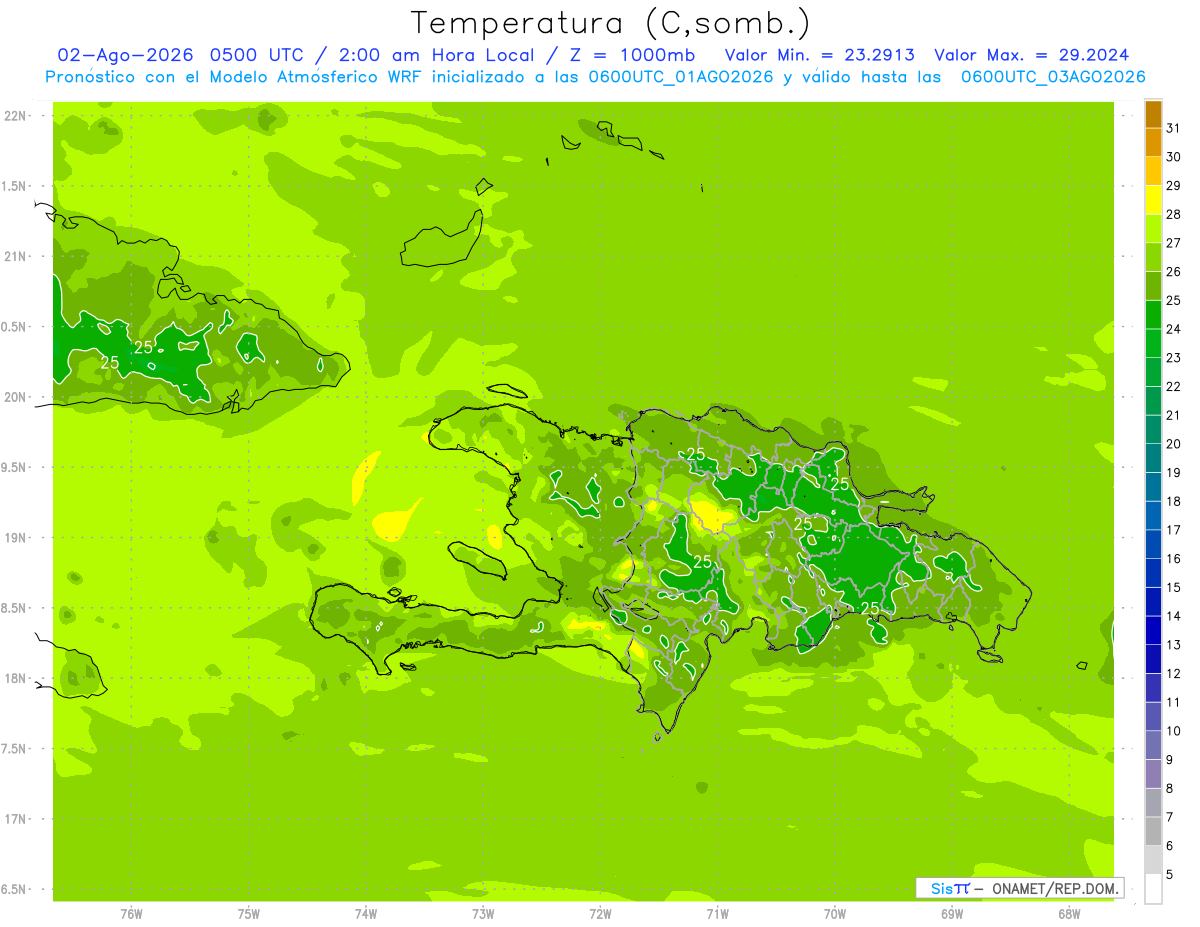1200x927 pixels.
Task: Pick the purple swatch between 9 and 10
Action: pyautogui.click(x=1153, y=745)
